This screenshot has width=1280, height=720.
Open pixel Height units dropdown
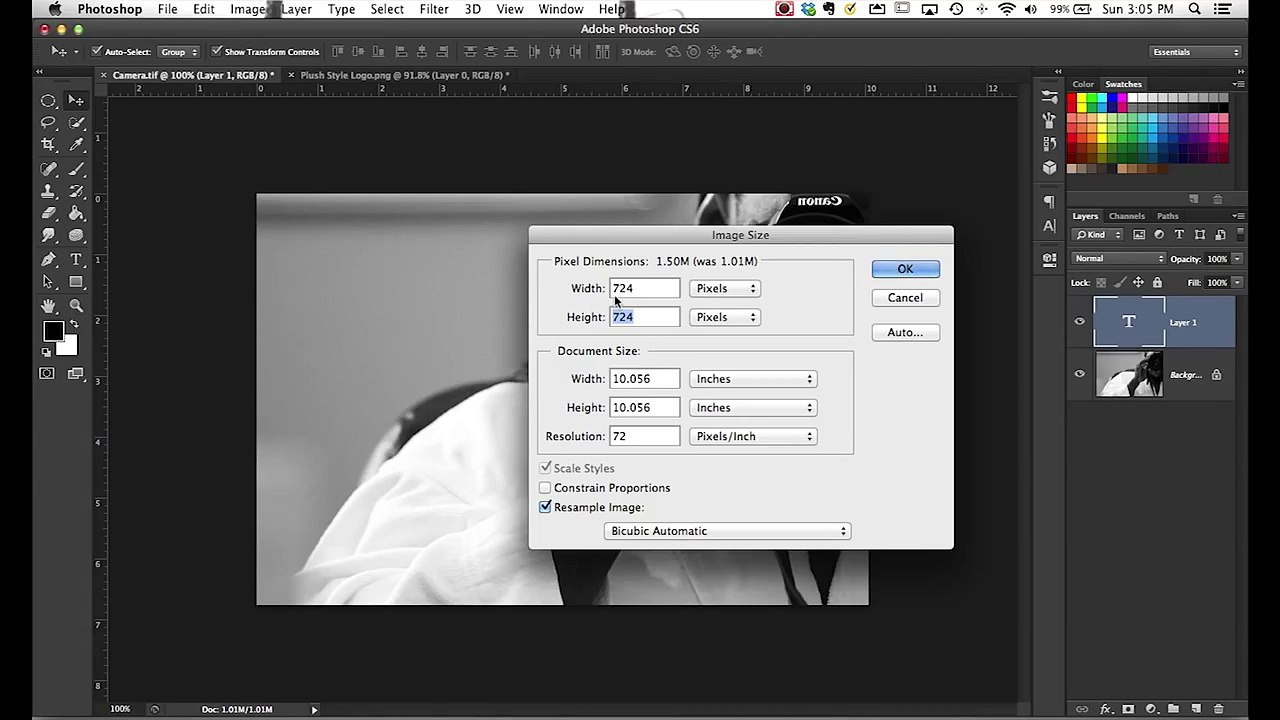(x=725, y=317)
